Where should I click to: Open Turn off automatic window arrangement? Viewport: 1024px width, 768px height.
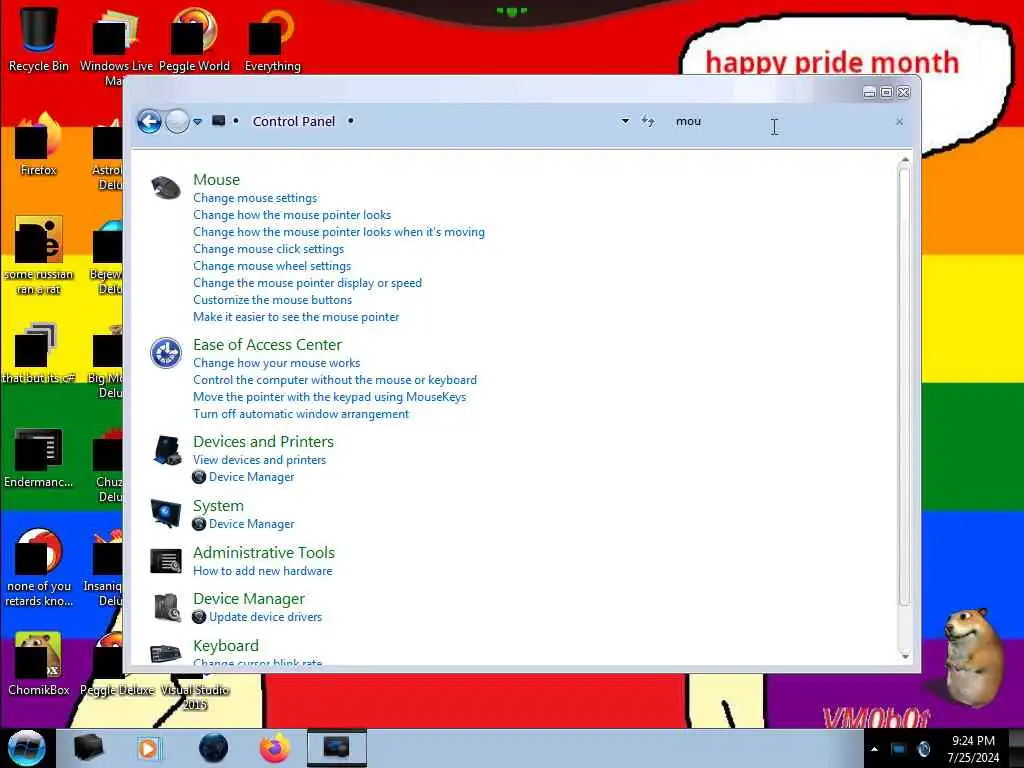coord(301,414)
